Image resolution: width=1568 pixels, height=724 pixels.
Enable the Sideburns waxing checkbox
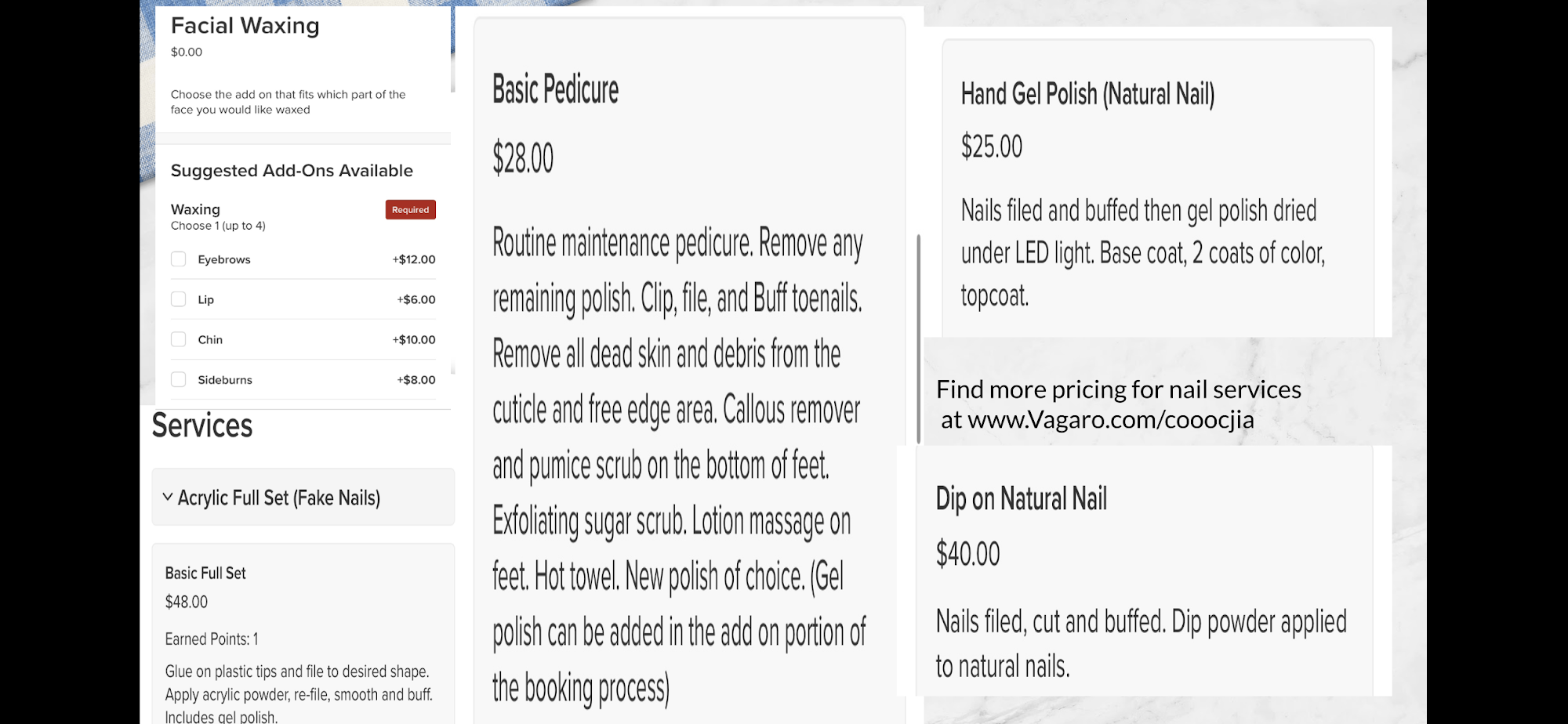[x=179, y=379]
